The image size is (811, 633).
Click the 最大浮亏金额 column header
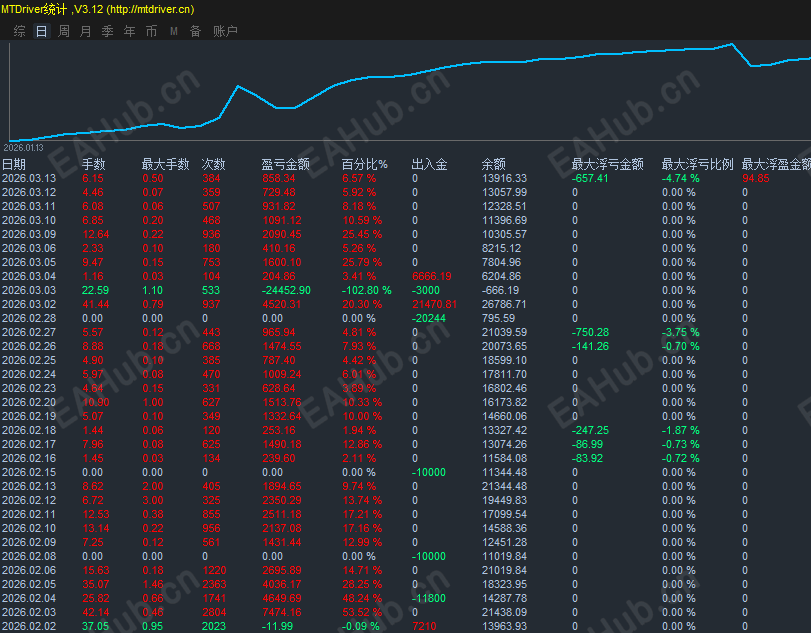point(608,164)
